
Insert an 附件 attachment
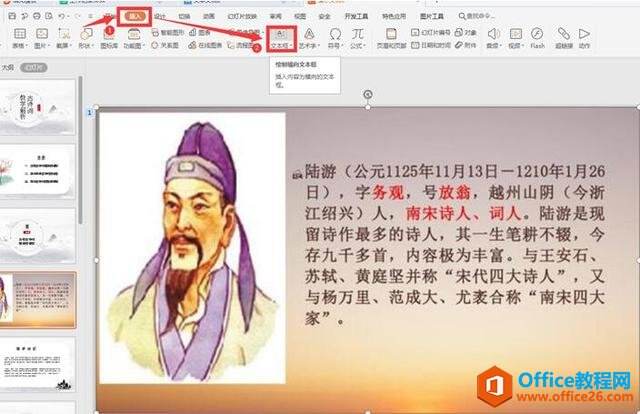click(x=466, y=45)
